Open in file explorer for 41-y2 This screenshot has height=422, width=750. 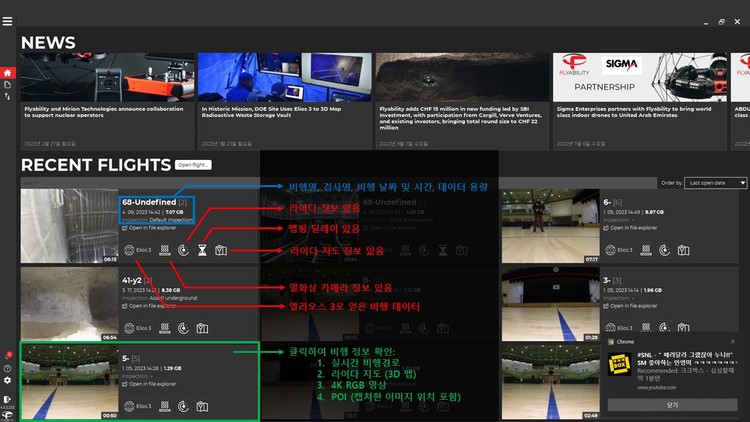(149, 306)
